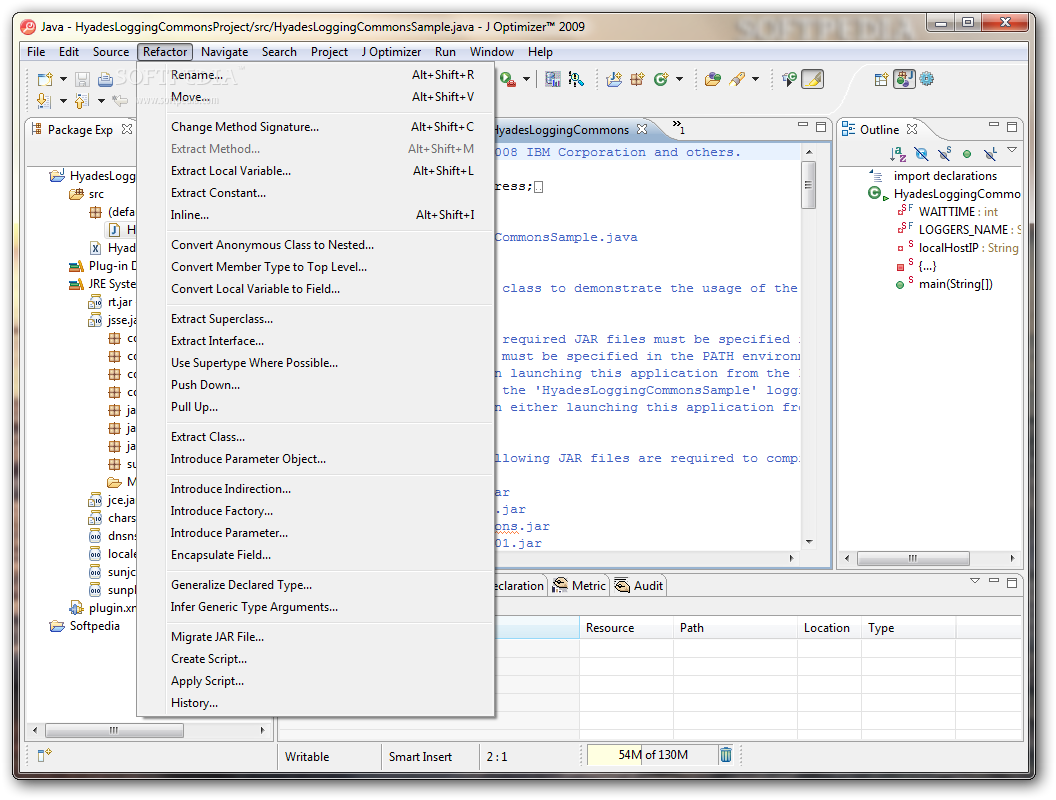The height and width of the screenshot is (800, 1056).
Task: Click New Java Class icon
Action: (x=661, y=79)
